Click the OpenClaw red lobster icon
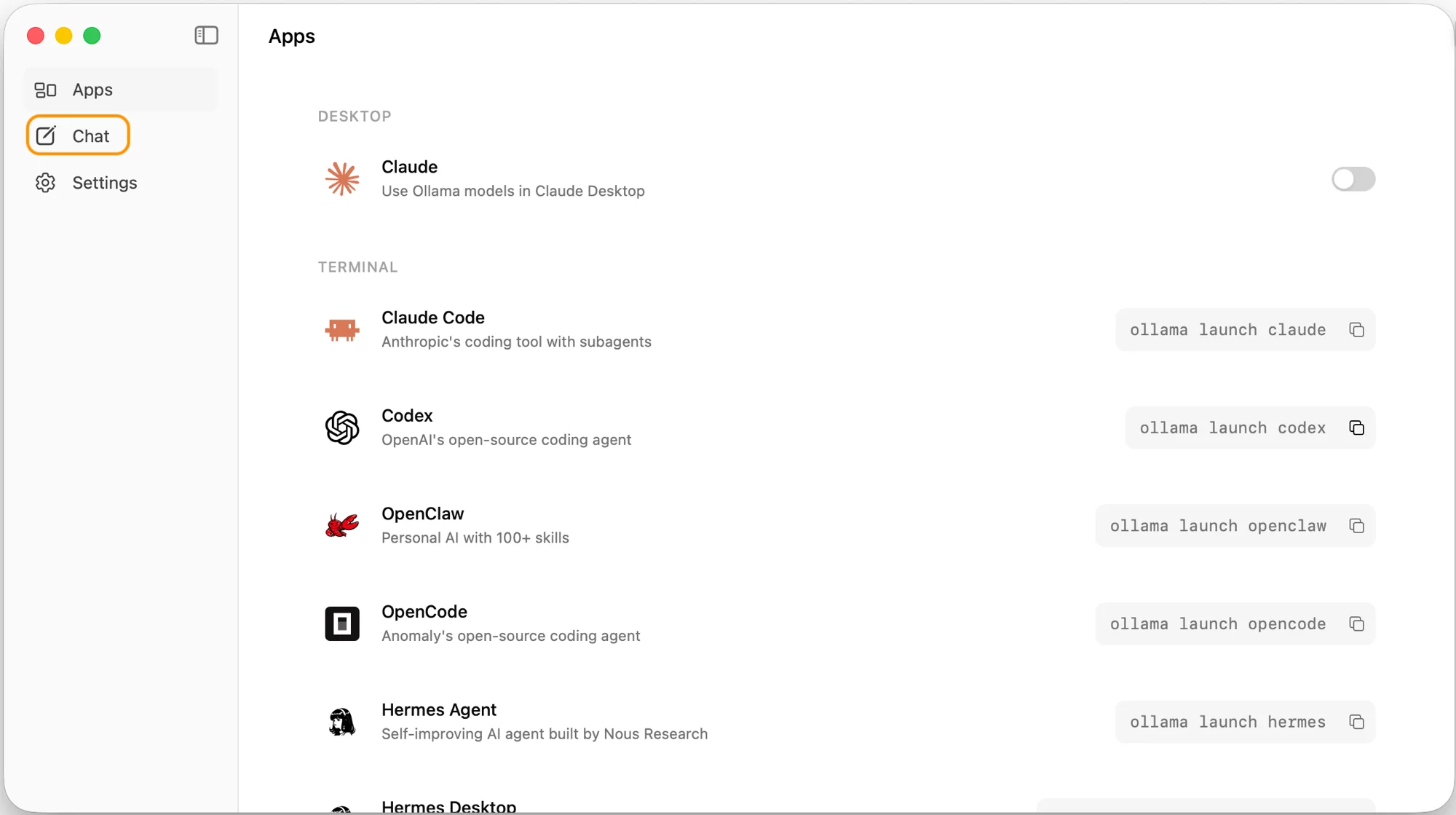This screenshot has width=1456, height=815. coord(342,525)
